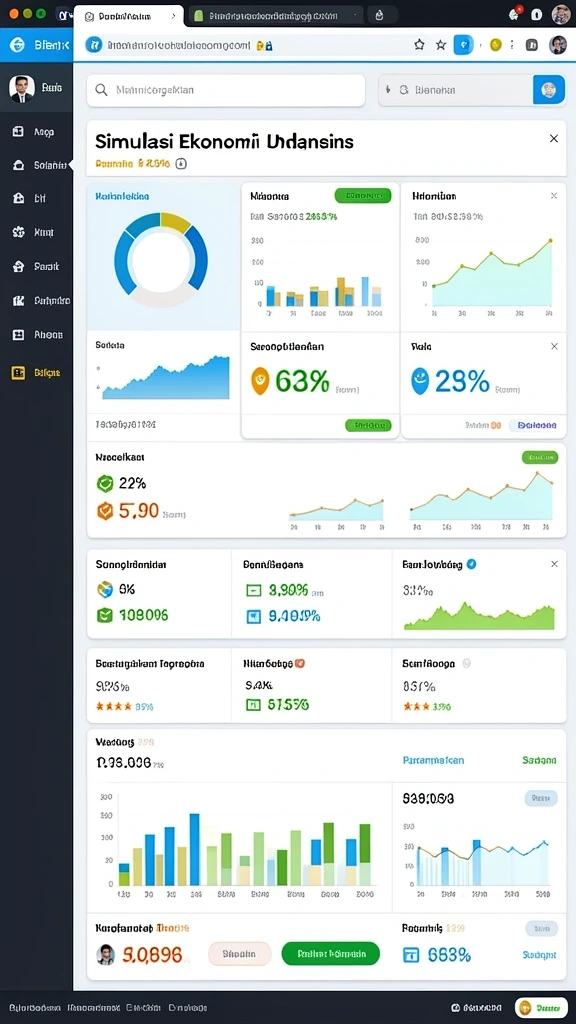Click the avatar beside 5,0896
Screen dimensions: 576x1024
106,954
